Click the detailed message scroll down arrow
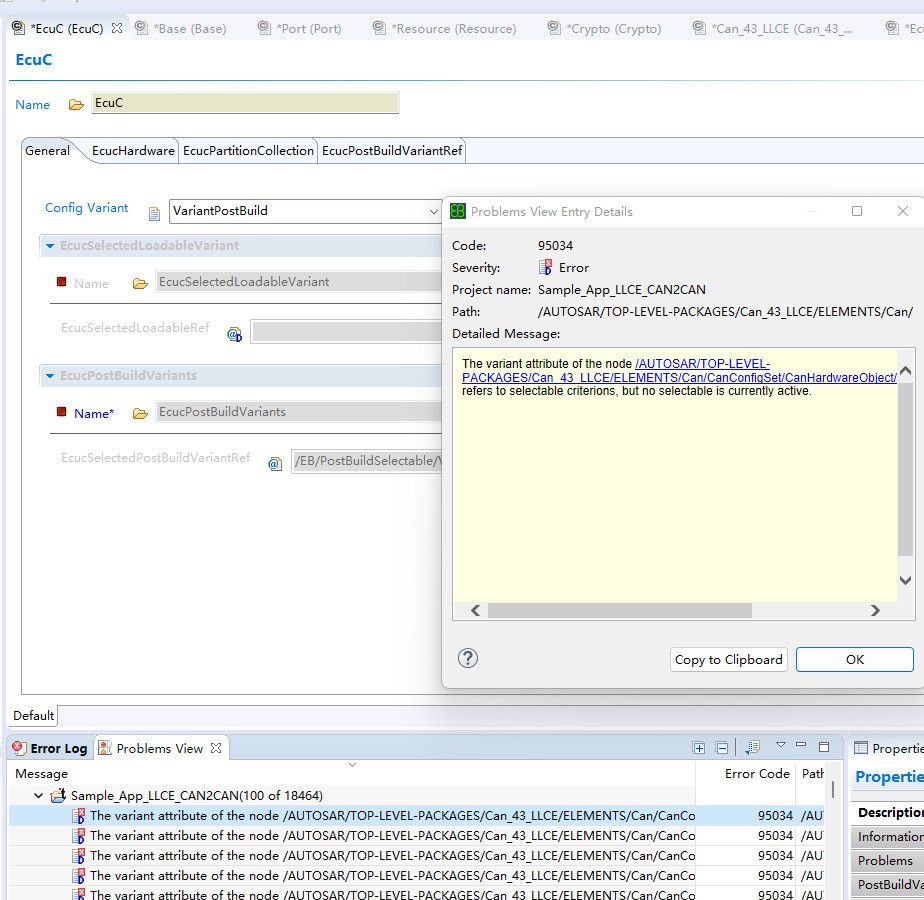Image resolution: width=924 pixels, height=900 pixels. click(x=906, y=580)
